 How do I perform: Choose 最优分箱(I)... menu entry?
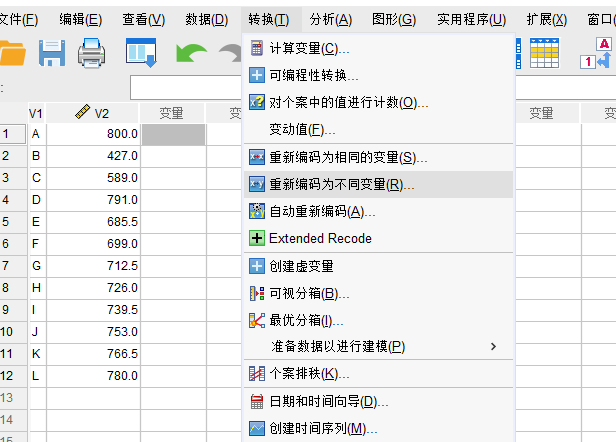(379, 320)
